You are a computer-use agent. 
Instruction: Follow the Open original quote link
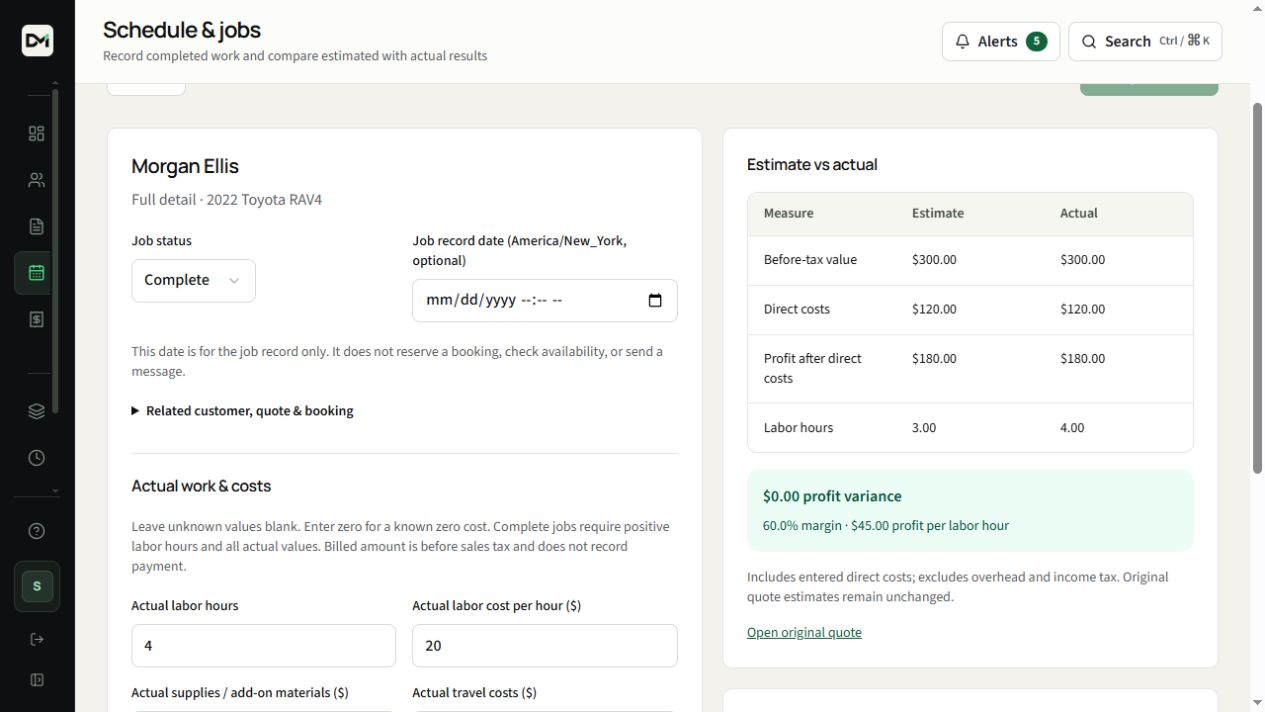804,632
